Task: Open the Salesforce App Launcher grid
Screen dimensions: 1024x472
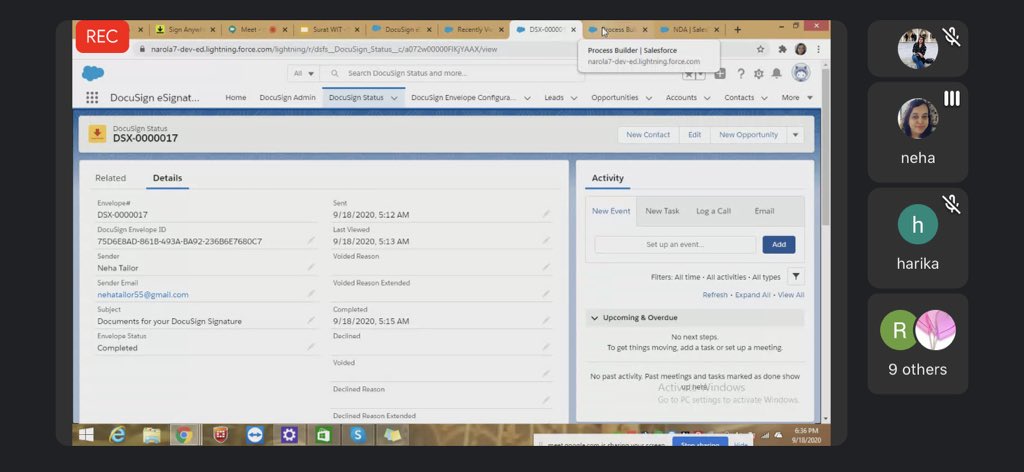Action: [92, 97]
